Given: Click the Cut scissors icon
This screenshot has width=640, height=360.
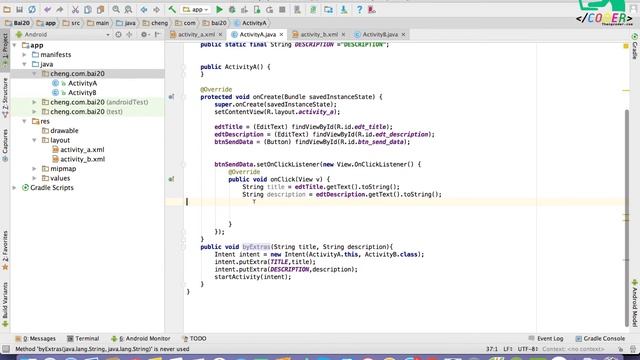Looking at the screenshot, I should tap(75, 9).
